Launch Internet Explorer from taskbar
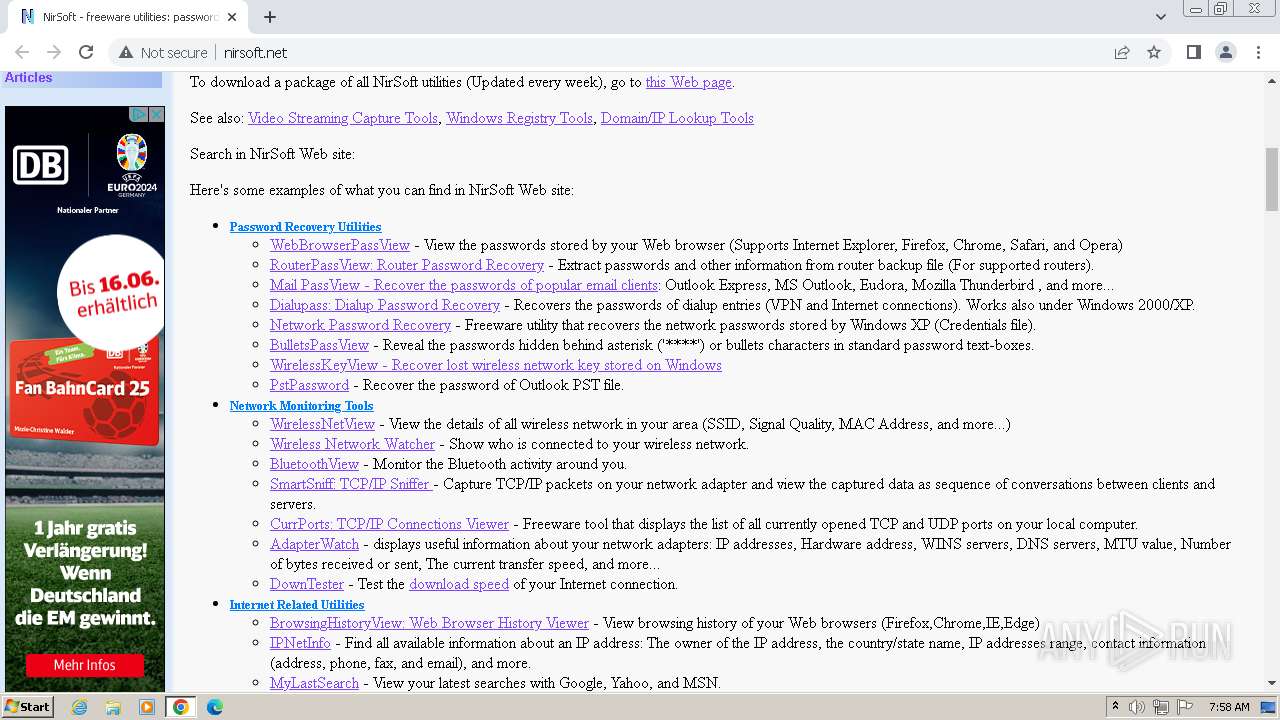This screenshot has width=1280, height=720. pyautogui.click(x=79, y=707)
